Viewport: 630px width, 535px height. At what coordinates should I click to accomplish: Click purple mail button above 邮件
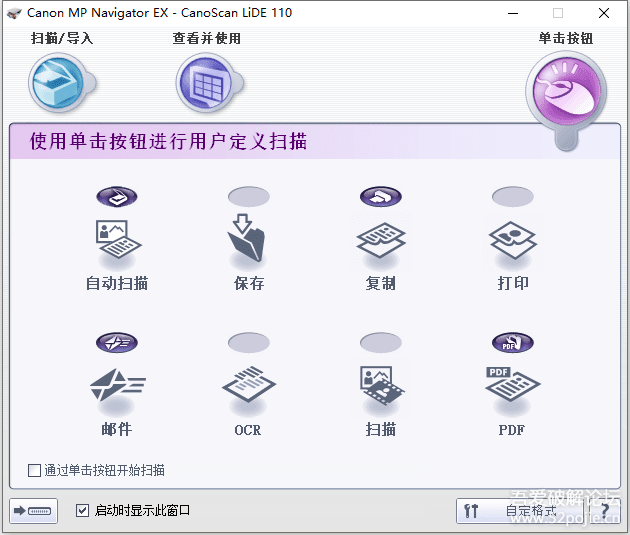(x=117, y=343)
